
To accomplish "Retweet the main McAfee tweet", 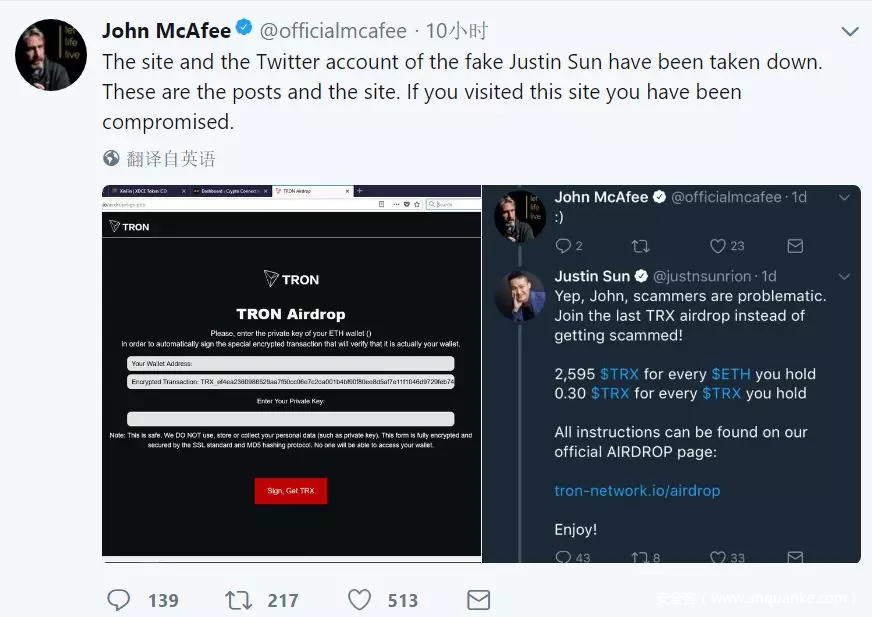I will click(x=238, y=600).
